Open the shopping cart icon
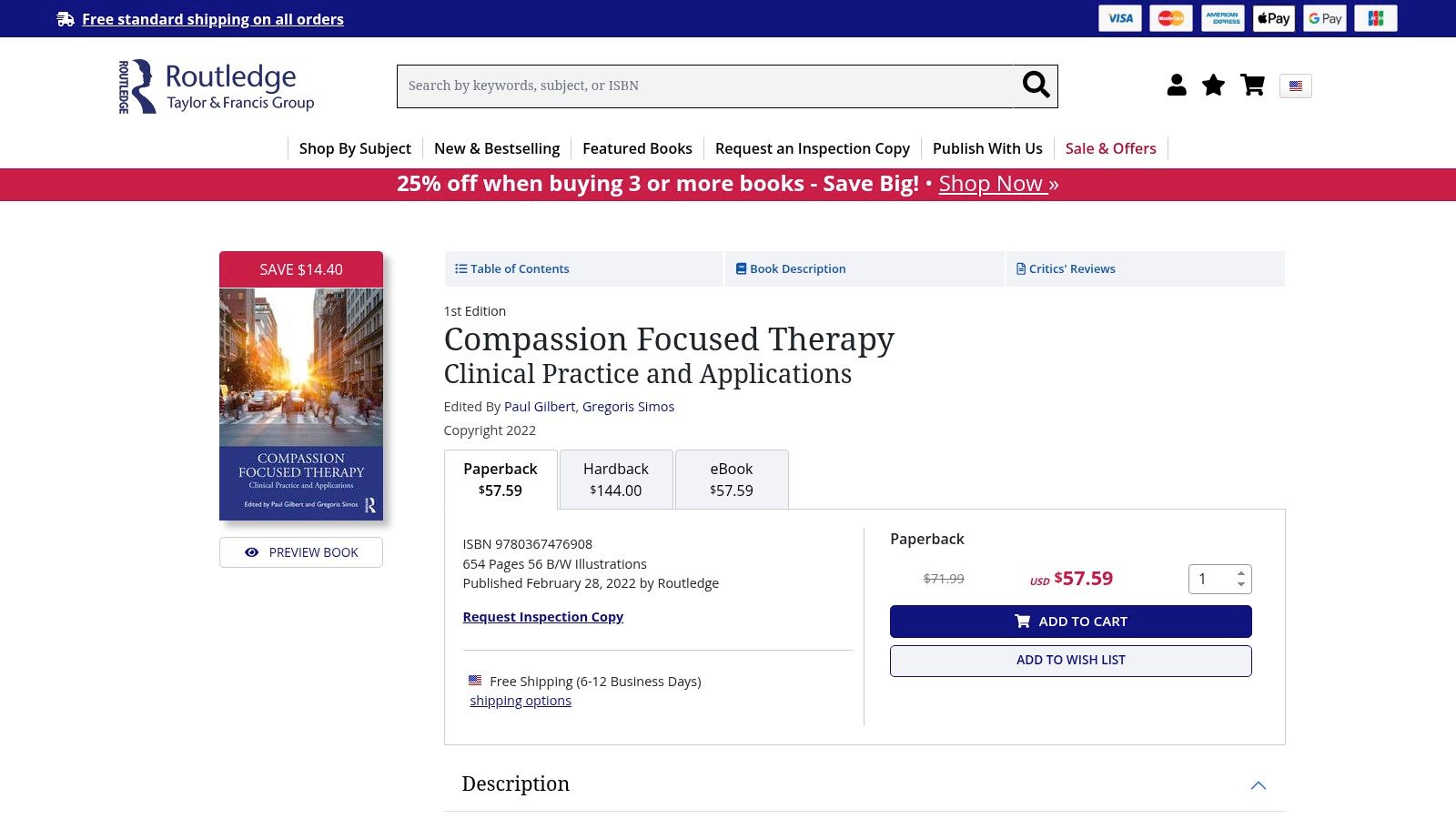This screenshot has width=1456, height=819. point(1253,86)
